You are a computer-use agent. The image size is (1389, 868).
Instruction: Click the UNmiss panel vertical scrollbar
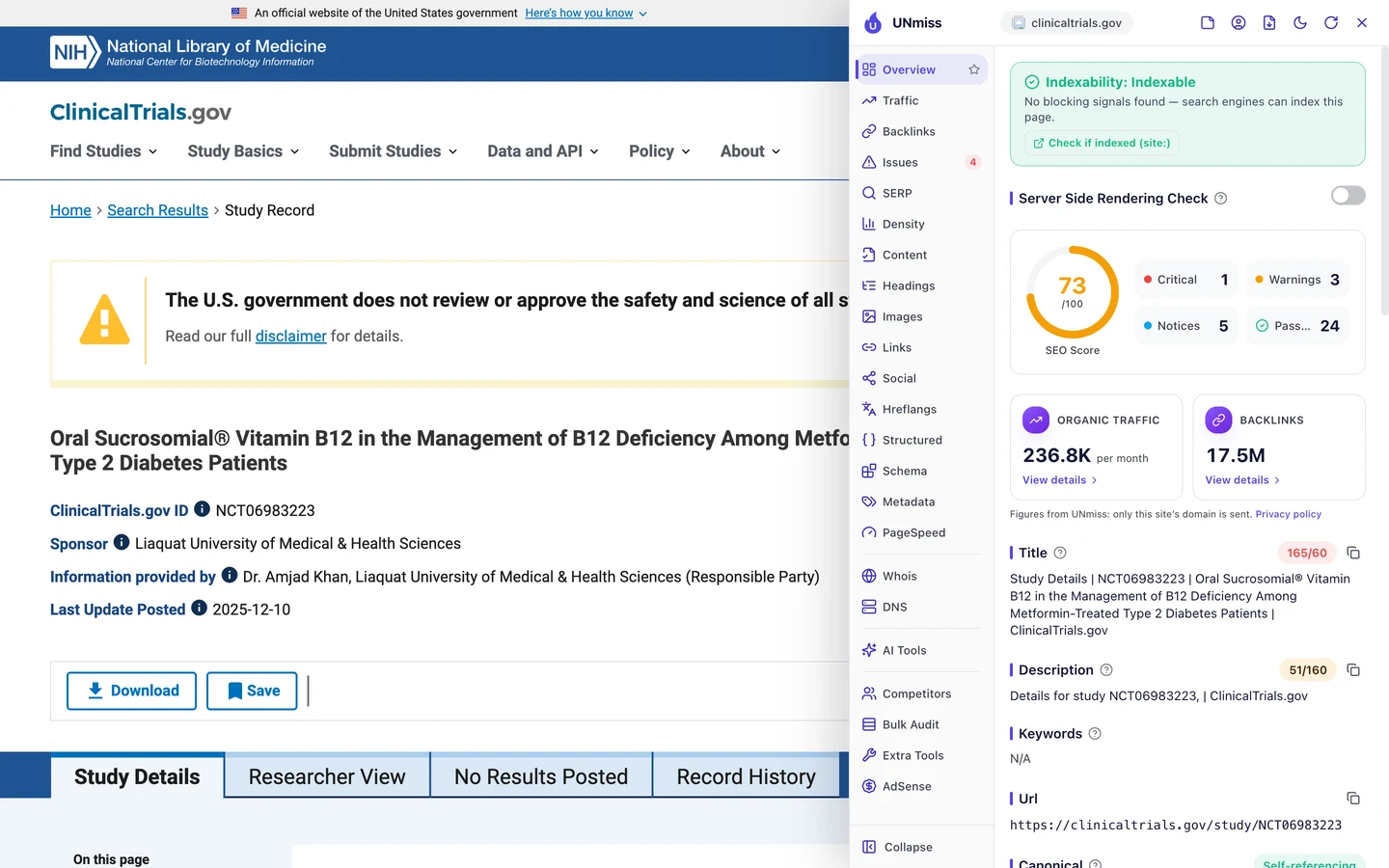point(1385,183)
